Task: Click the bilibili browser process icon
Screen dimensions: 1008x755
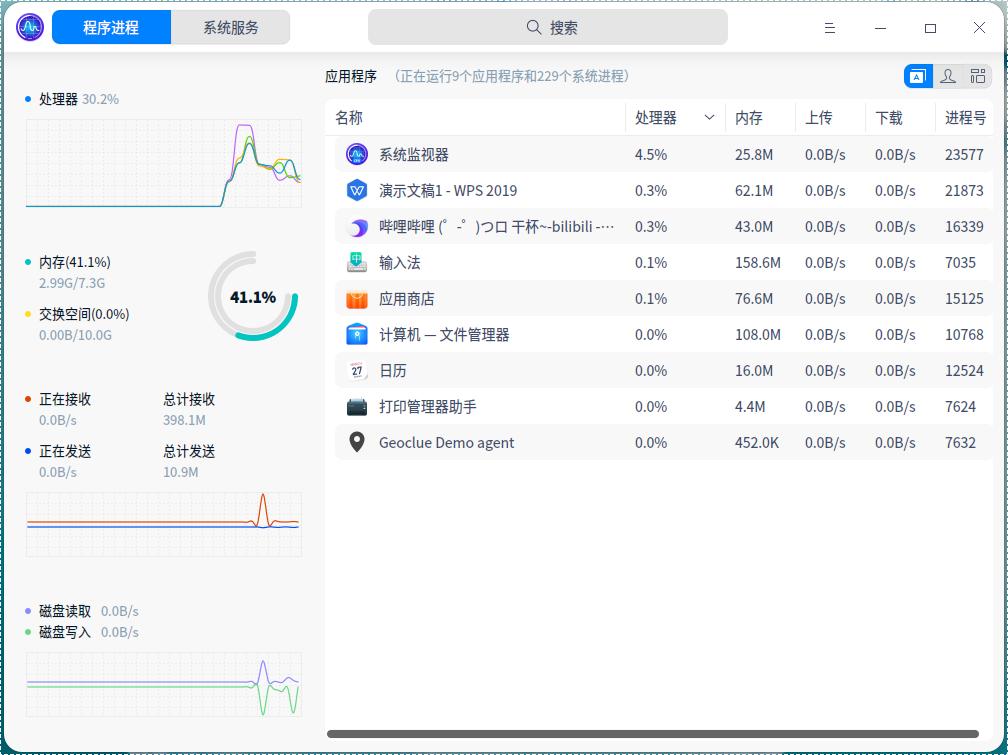Action: tap(357, 227)
